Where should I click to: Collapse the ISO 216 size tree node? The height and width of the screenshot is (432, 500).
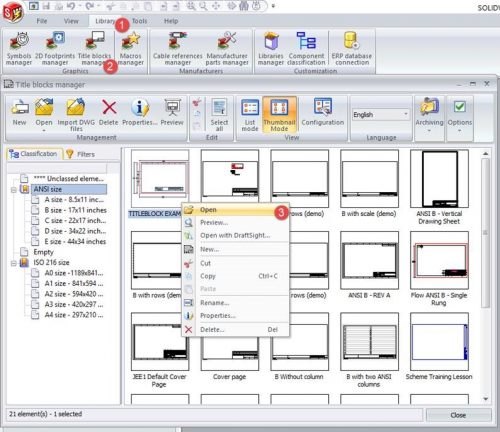click(14, 263)
